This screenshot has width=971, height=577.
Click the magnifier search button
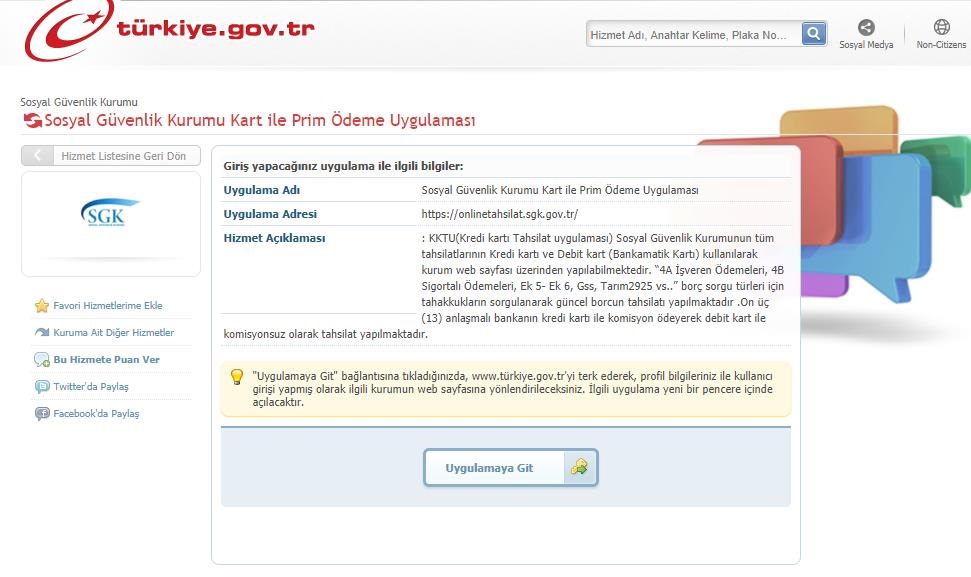click(815, 34)
